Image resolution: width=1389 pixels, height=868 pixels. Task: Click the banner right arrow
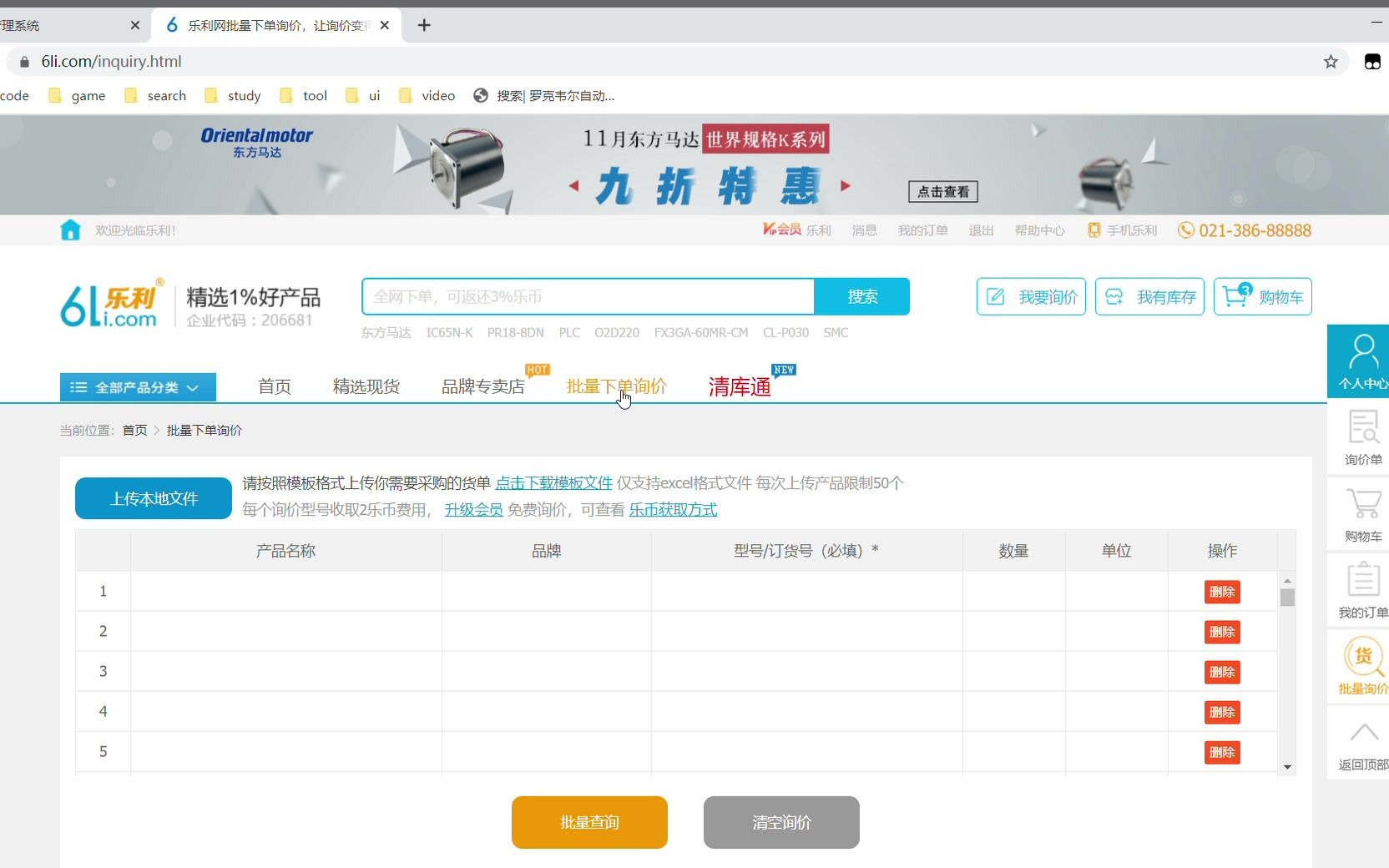(x=846, y=186)
